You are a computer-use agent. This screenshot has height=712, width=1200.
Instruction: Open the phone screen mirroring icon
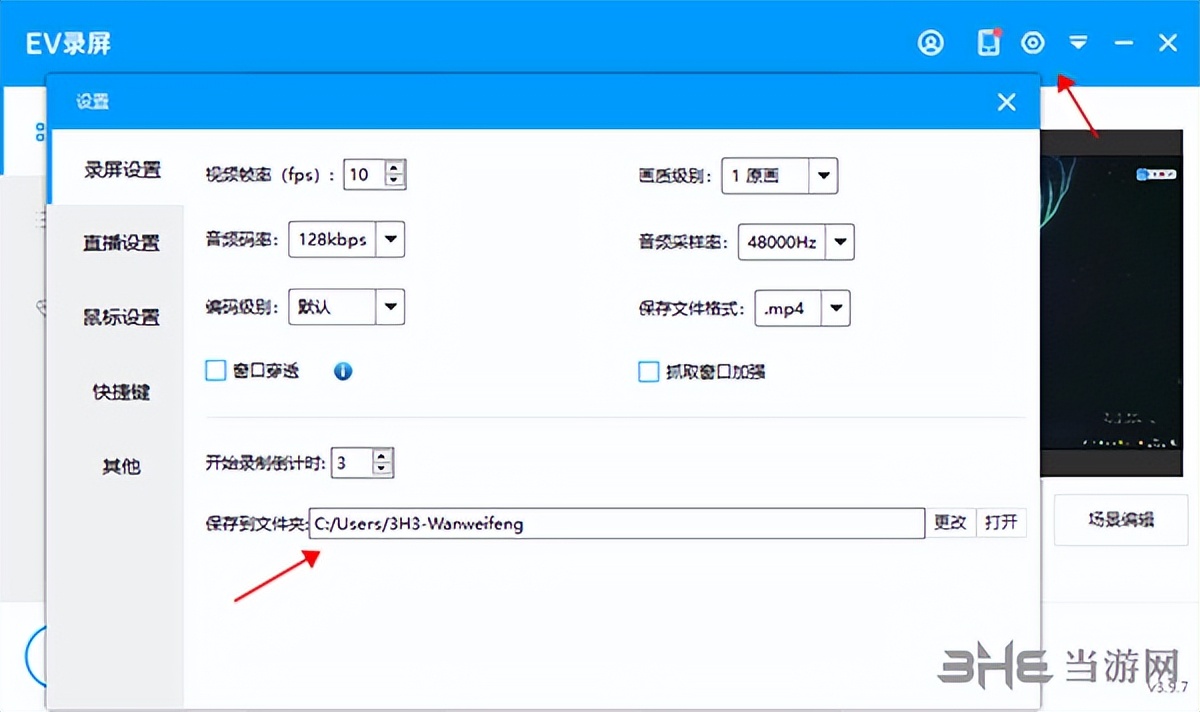point(988,43)
